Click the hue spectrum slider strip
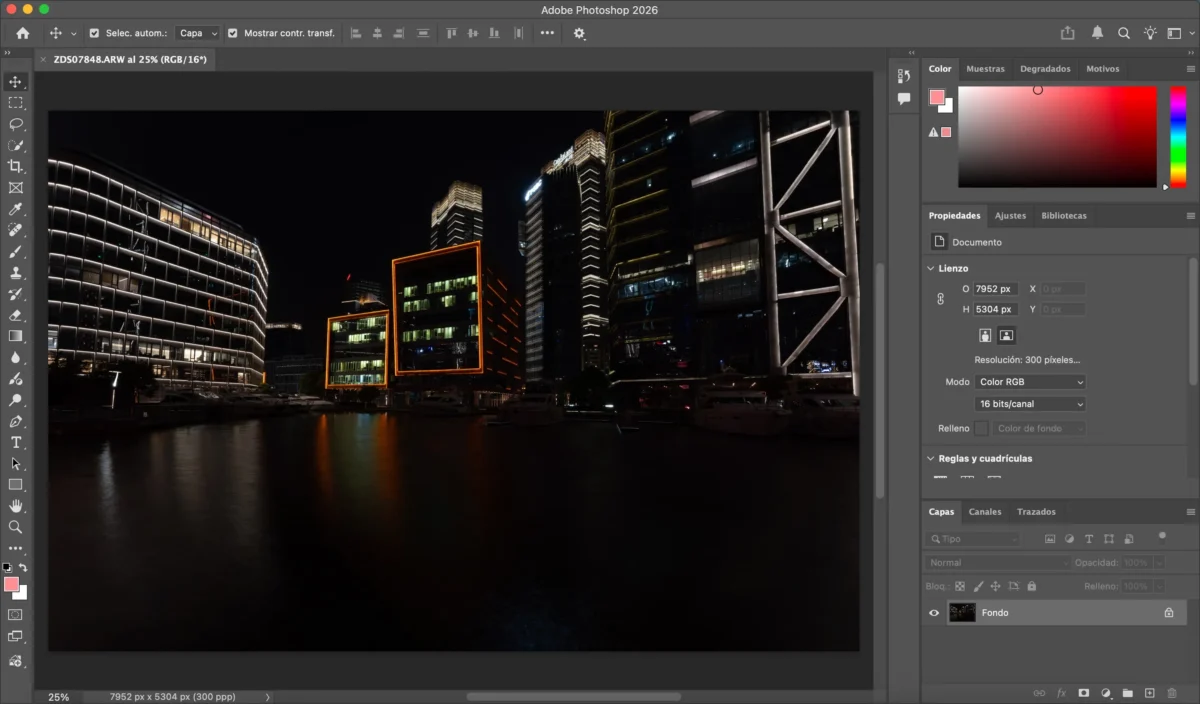Image resolution: width=1200 pixels, height=704 pixels. [1178, 136]
